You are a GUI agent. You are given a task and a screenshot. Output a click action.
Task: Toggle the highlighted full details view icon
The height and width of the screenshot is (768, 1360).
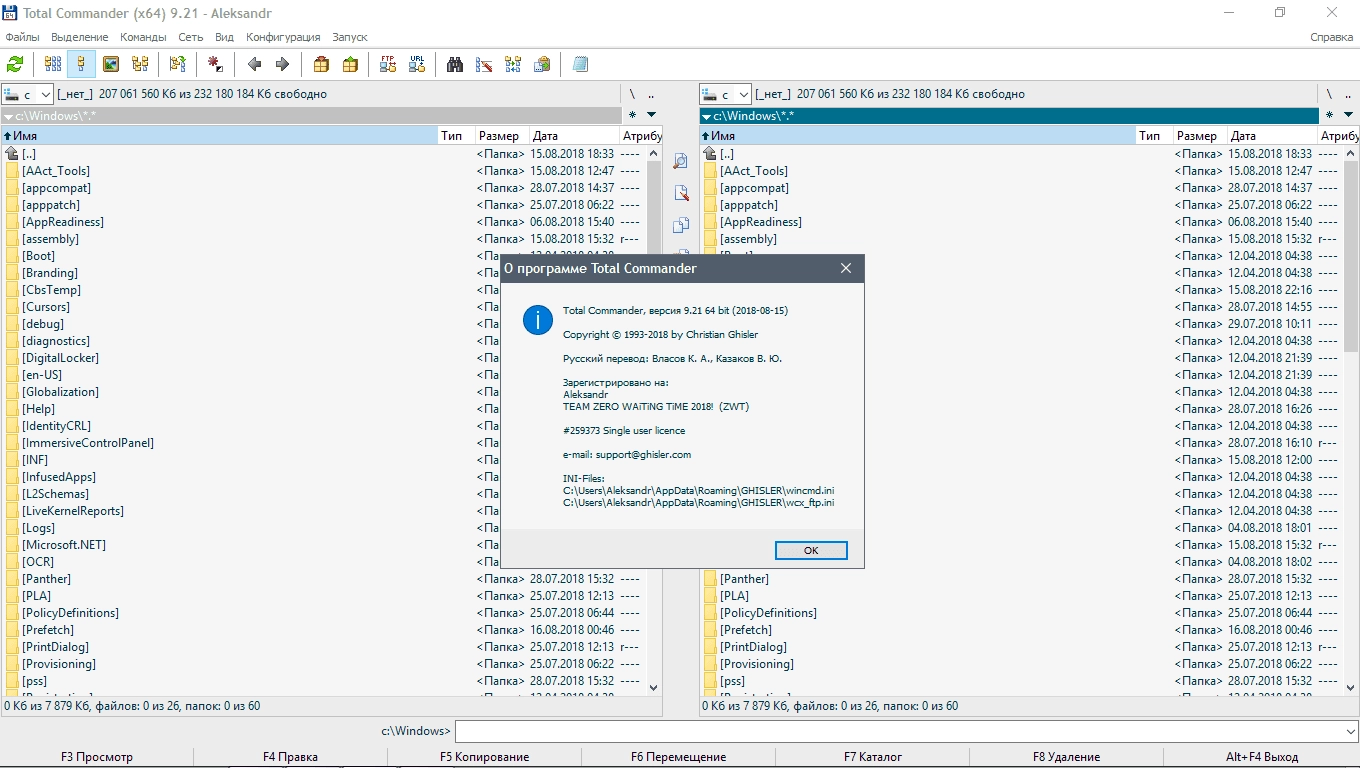point(82,64)
